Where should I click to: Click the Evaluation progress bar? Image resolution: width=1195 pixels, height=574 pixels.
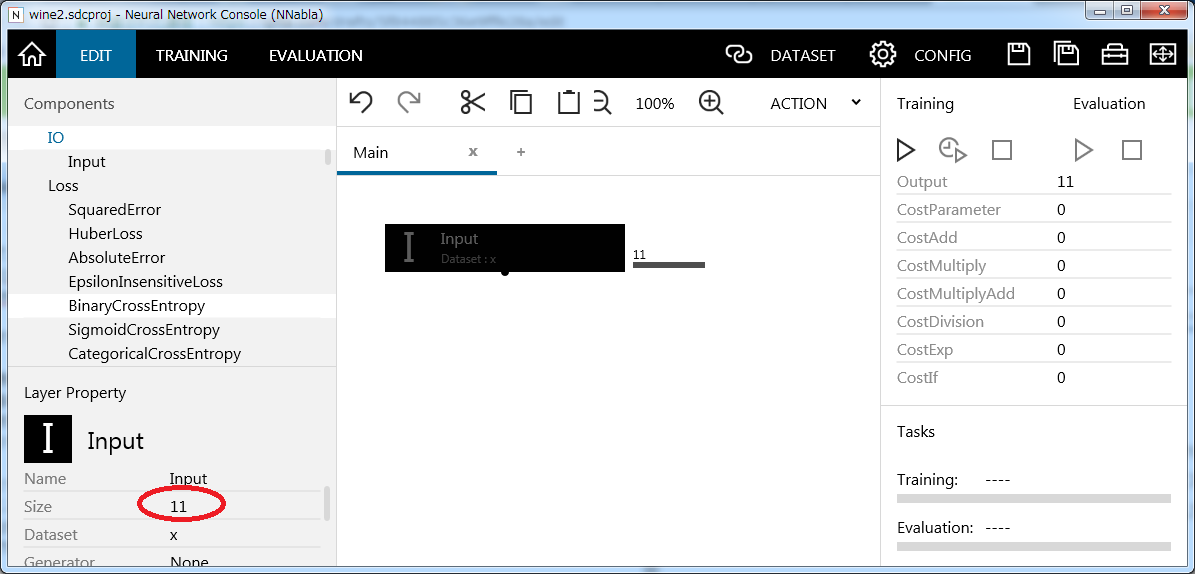[x=1033, y=546]
